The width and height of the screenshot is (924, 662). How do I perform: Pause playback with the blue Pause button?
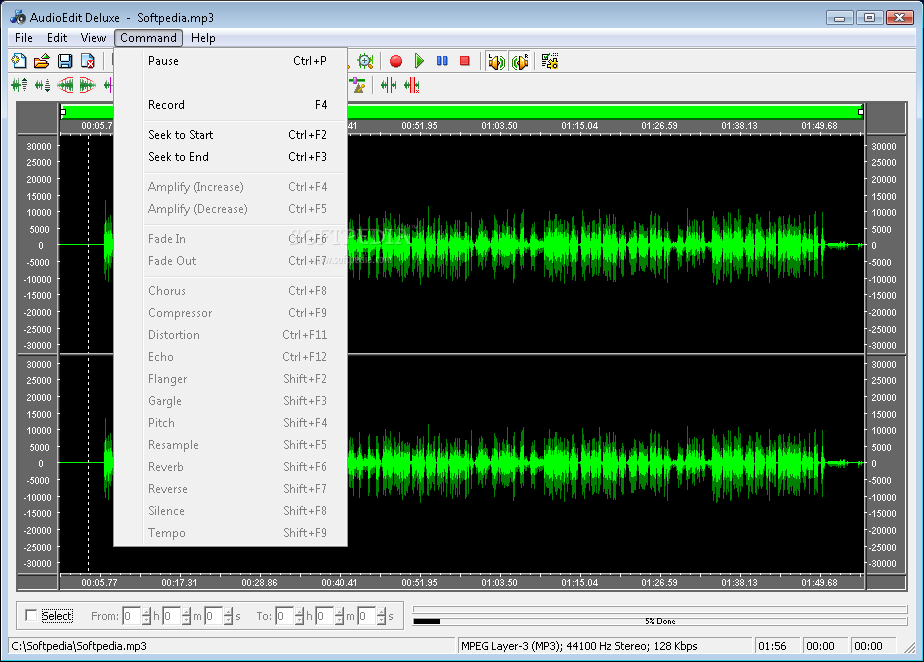coord(442,62)
